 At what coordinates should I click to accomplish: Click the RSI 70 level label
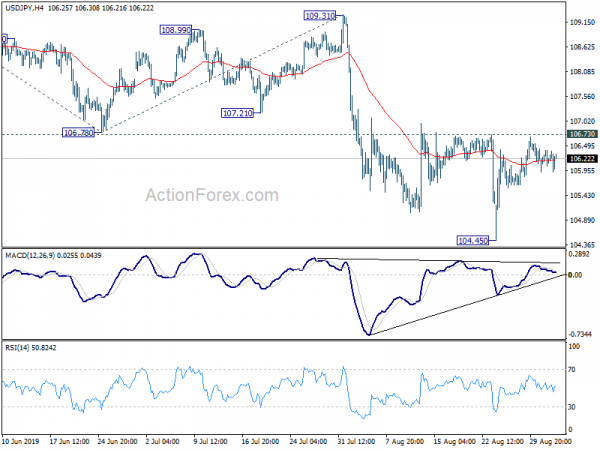(x=572, y=370)
